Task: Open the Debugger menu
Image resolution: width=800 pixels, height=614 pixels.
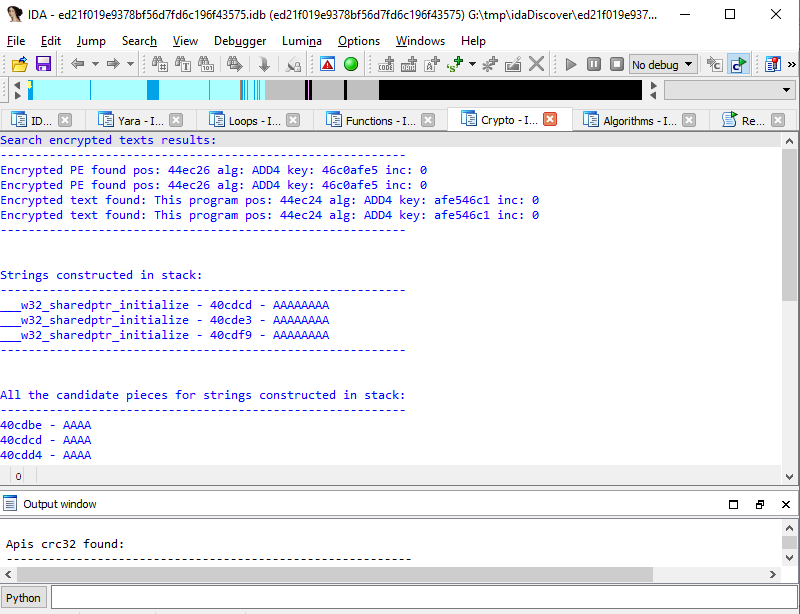Action: click(x=240, y=41)
